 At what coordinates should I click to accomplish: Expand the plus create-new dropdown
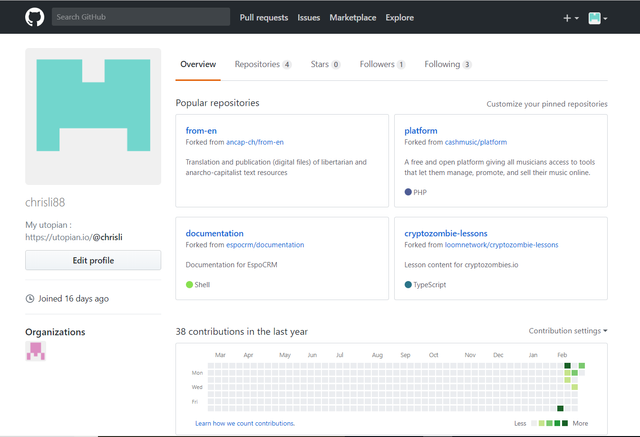click(x=571, y=18)
